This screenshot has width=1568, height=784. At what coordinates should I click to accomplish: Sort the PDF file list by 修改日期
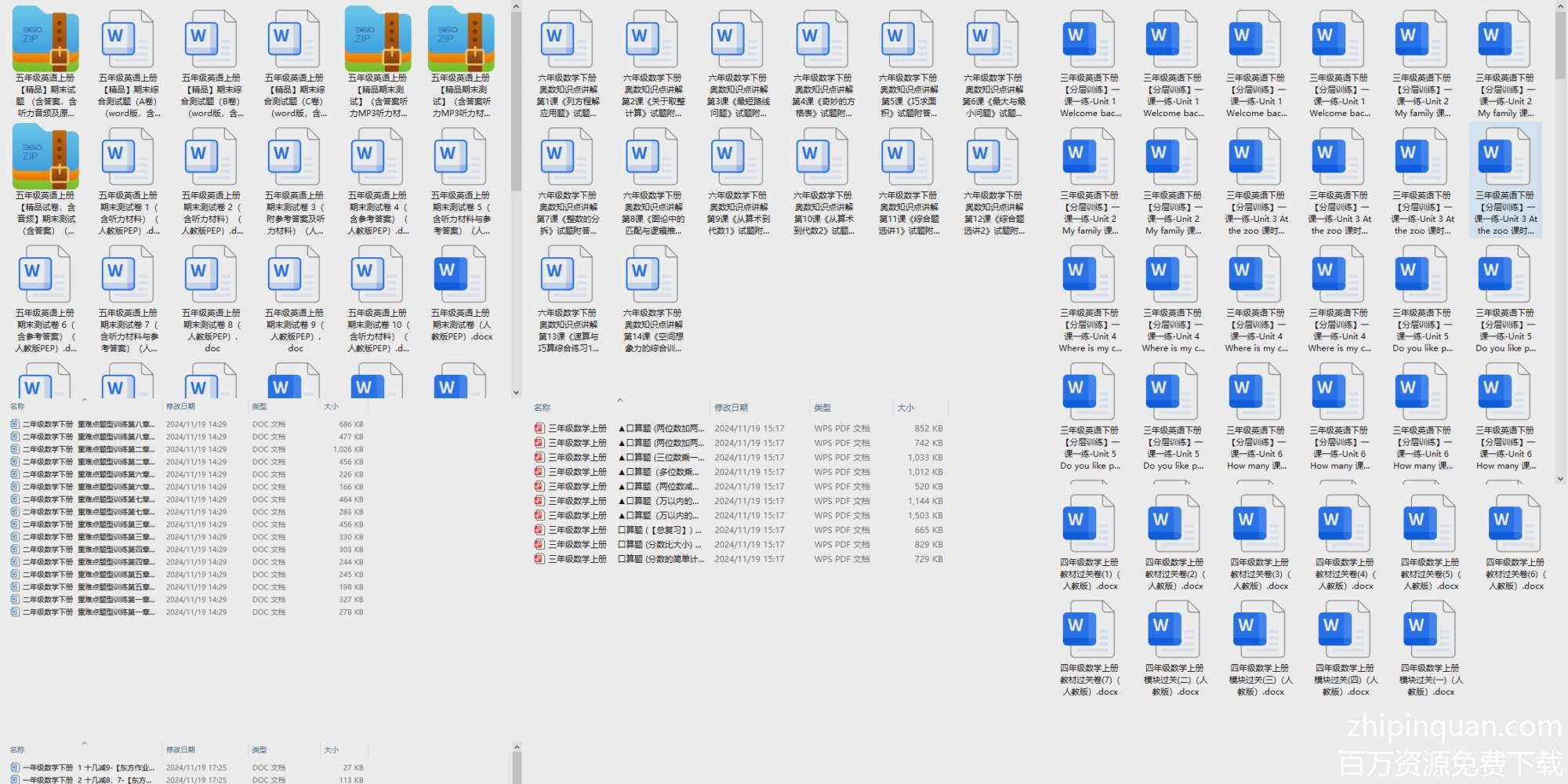[731, 408]
